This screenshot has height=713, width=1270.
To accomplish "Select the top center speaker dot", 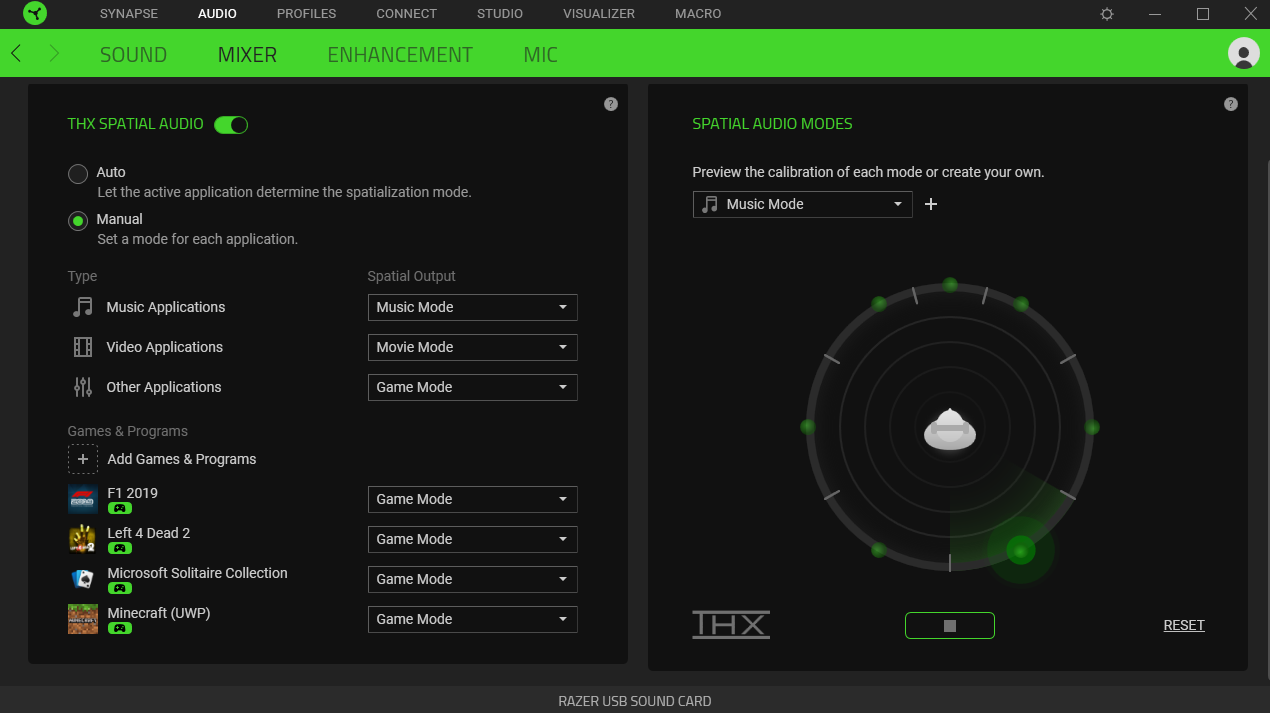I will (x=950, y=285).
